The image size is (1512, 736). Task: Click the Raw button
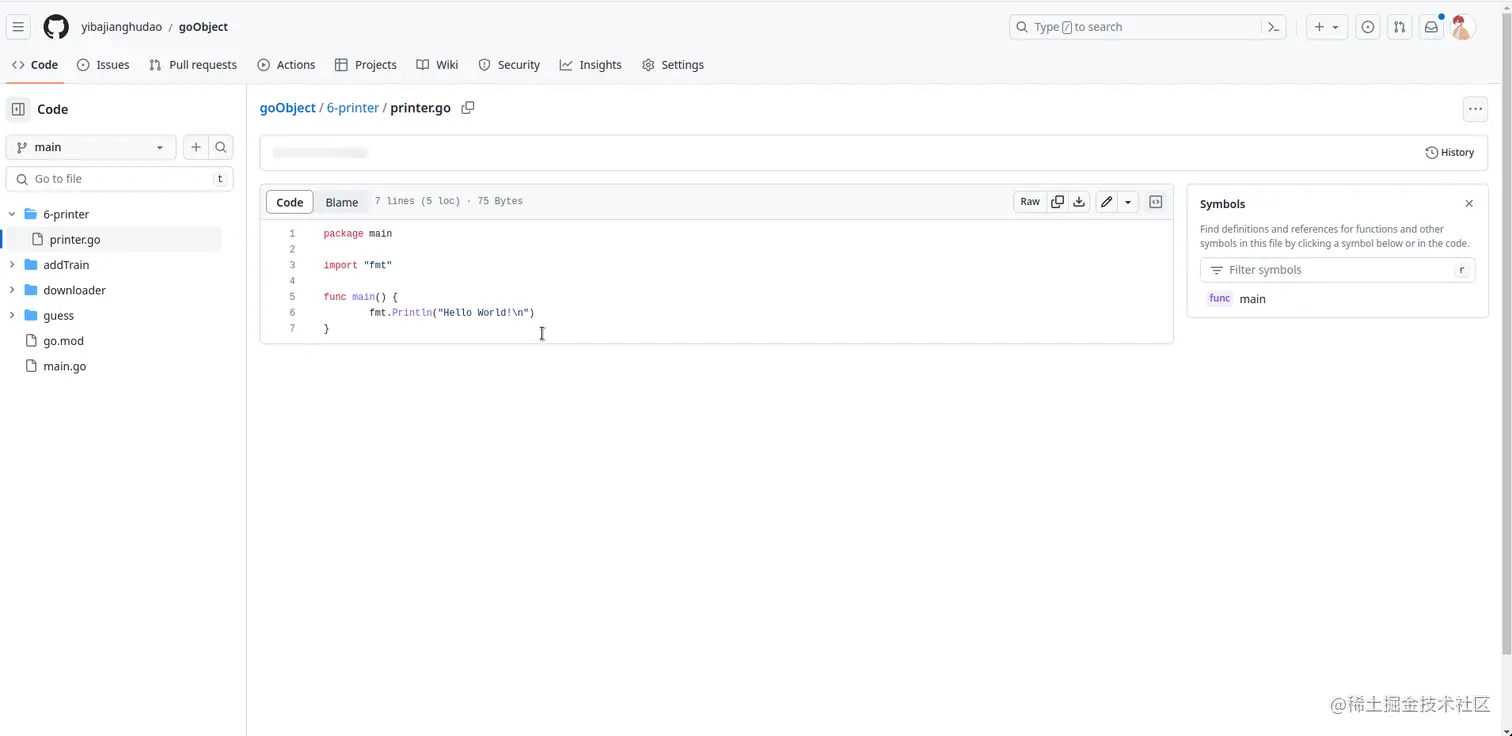click(1029, 201)
